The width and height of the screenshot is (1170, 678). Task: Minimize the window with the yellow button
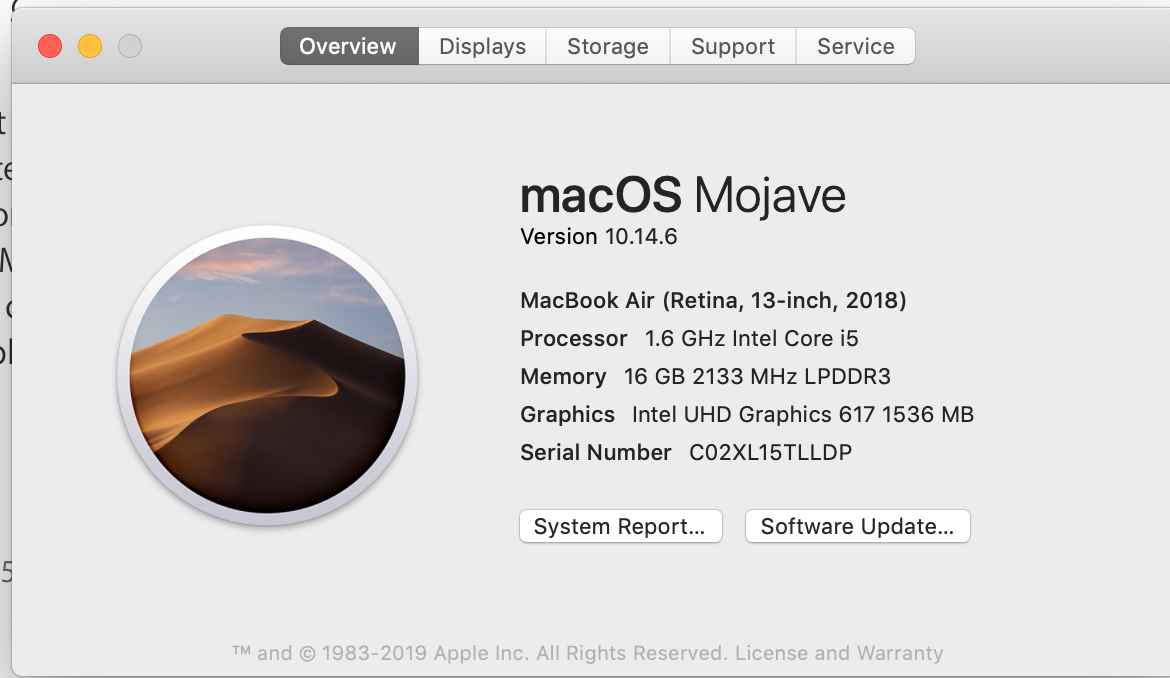coord(90,46)
